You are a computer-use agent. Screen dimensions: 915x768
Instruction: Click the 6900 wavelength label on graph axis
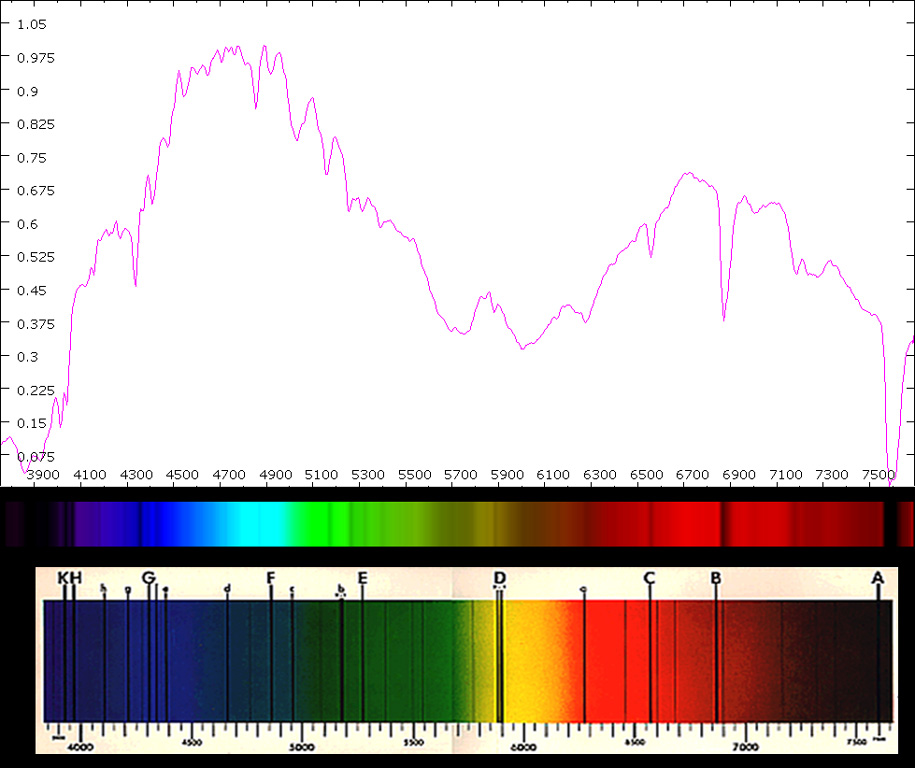(x=739, y=475)
